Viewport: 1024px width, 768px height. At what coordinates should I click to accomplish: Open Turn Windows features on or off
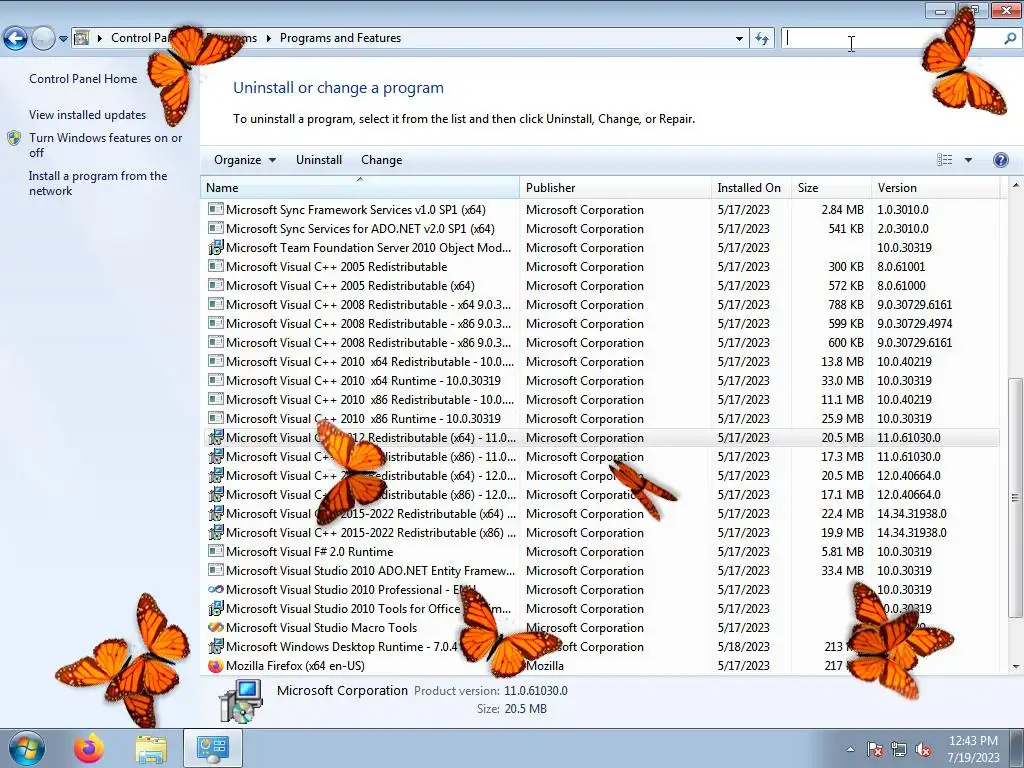click(x=105, y=145)
